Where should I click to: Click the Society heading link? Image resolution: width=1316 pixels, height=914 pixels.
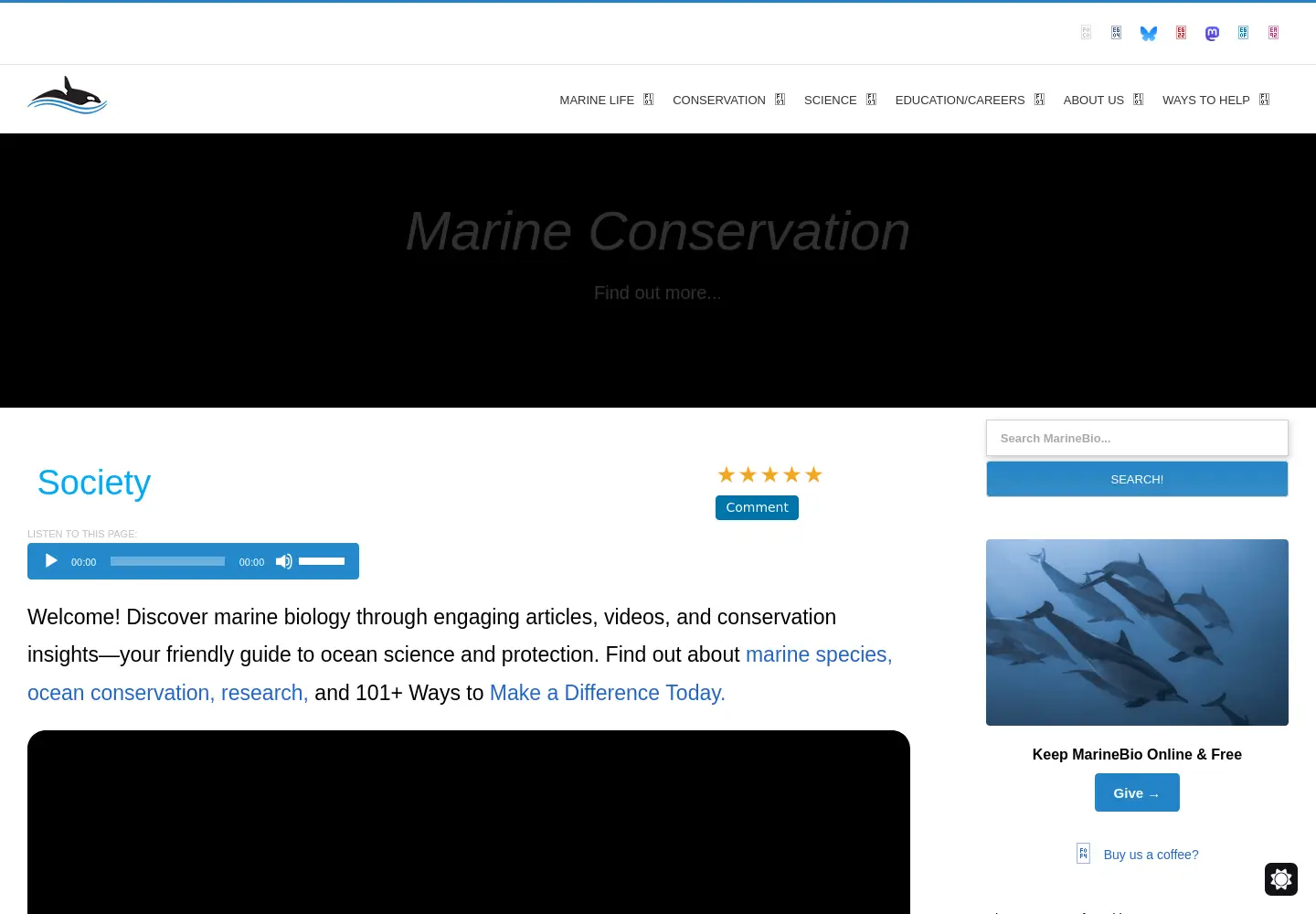[x=94, y=483]
